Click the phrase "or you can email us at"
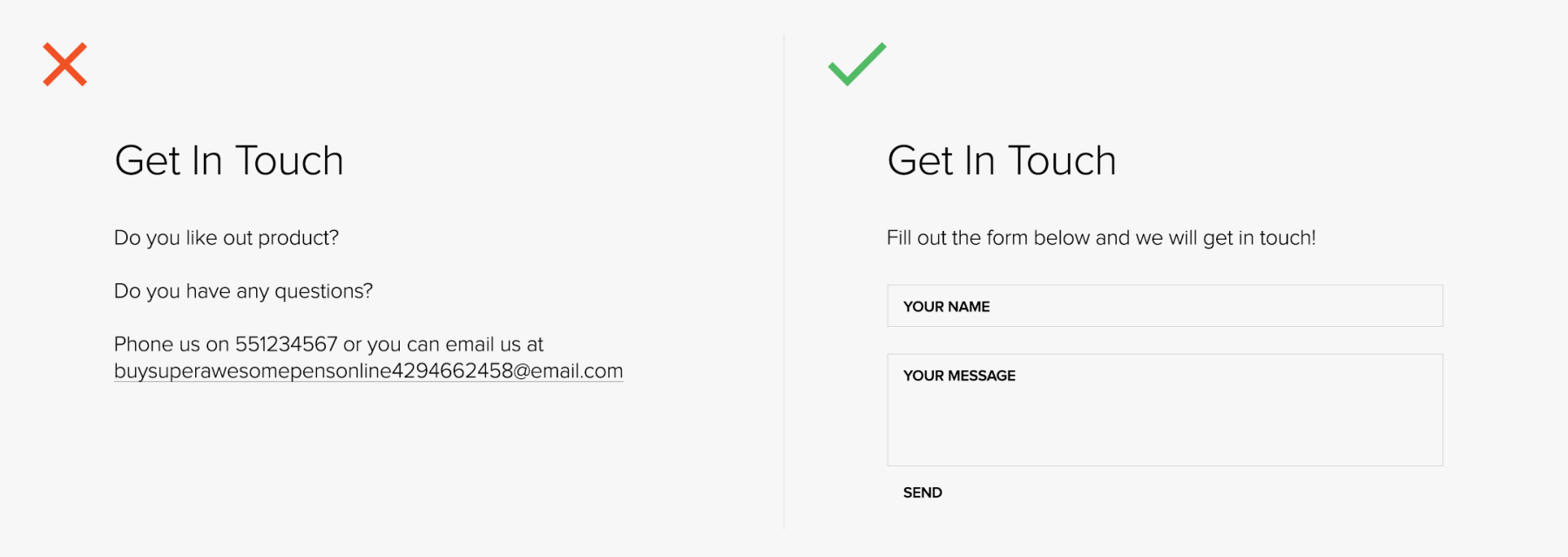Image resolution: width=1568 pixels, height=557 pixels. 443,344
